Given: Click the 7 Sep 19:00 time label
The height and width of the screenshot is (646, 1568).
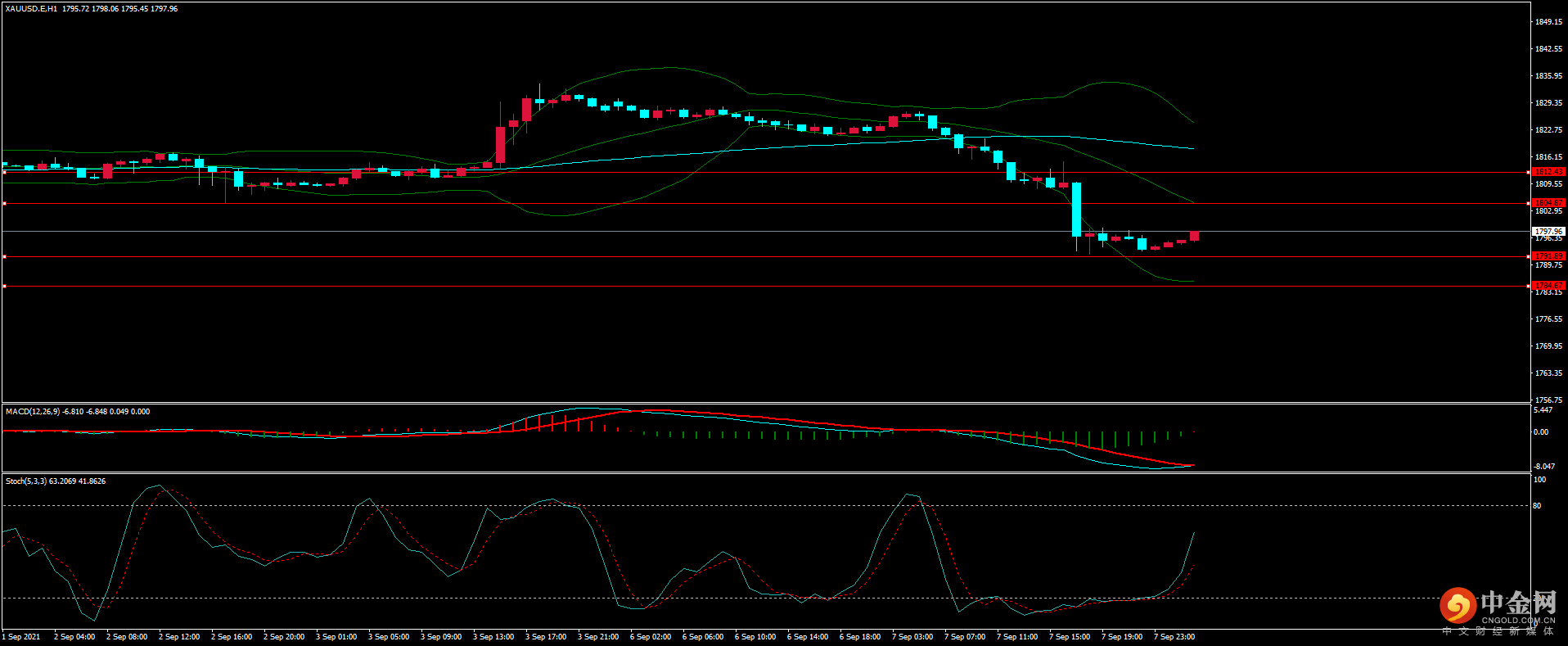Looking at the screenshot, I should pyautogui.click(x=1122, y=637).
